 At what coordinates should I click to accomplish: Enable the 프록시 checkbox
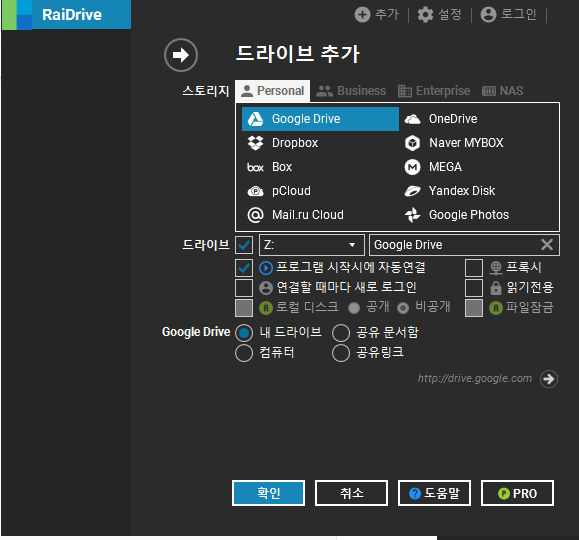click(474, 268)
